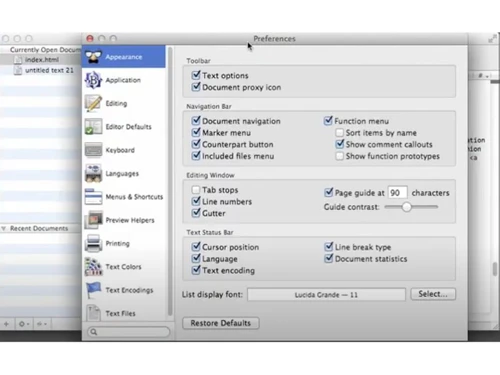
Task: Uncheck Cursor position in status bar
Action: pos(196,247)
